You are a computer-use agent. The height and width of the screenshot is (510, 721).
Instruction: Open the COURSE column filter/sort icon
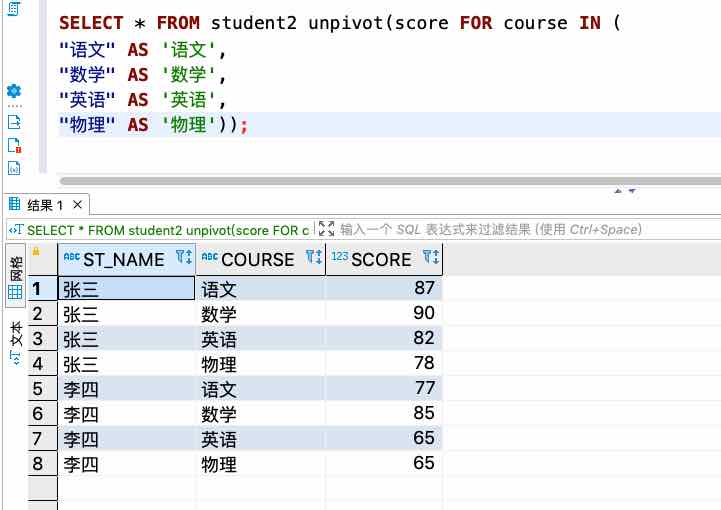click(x=314, y=257)
